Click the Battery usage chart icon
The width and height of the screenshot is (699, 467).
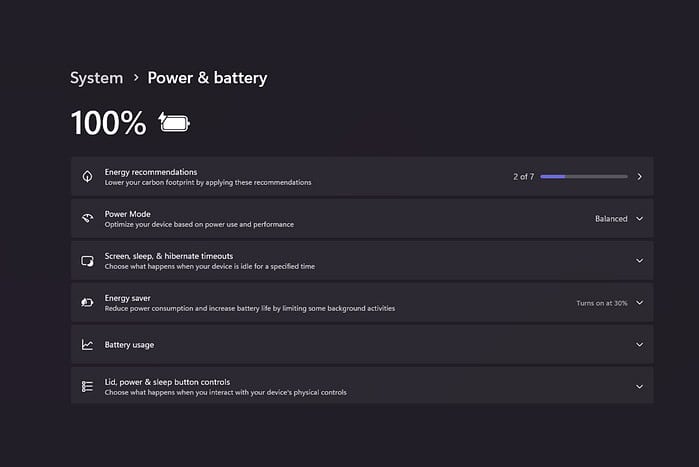[87, 344]
